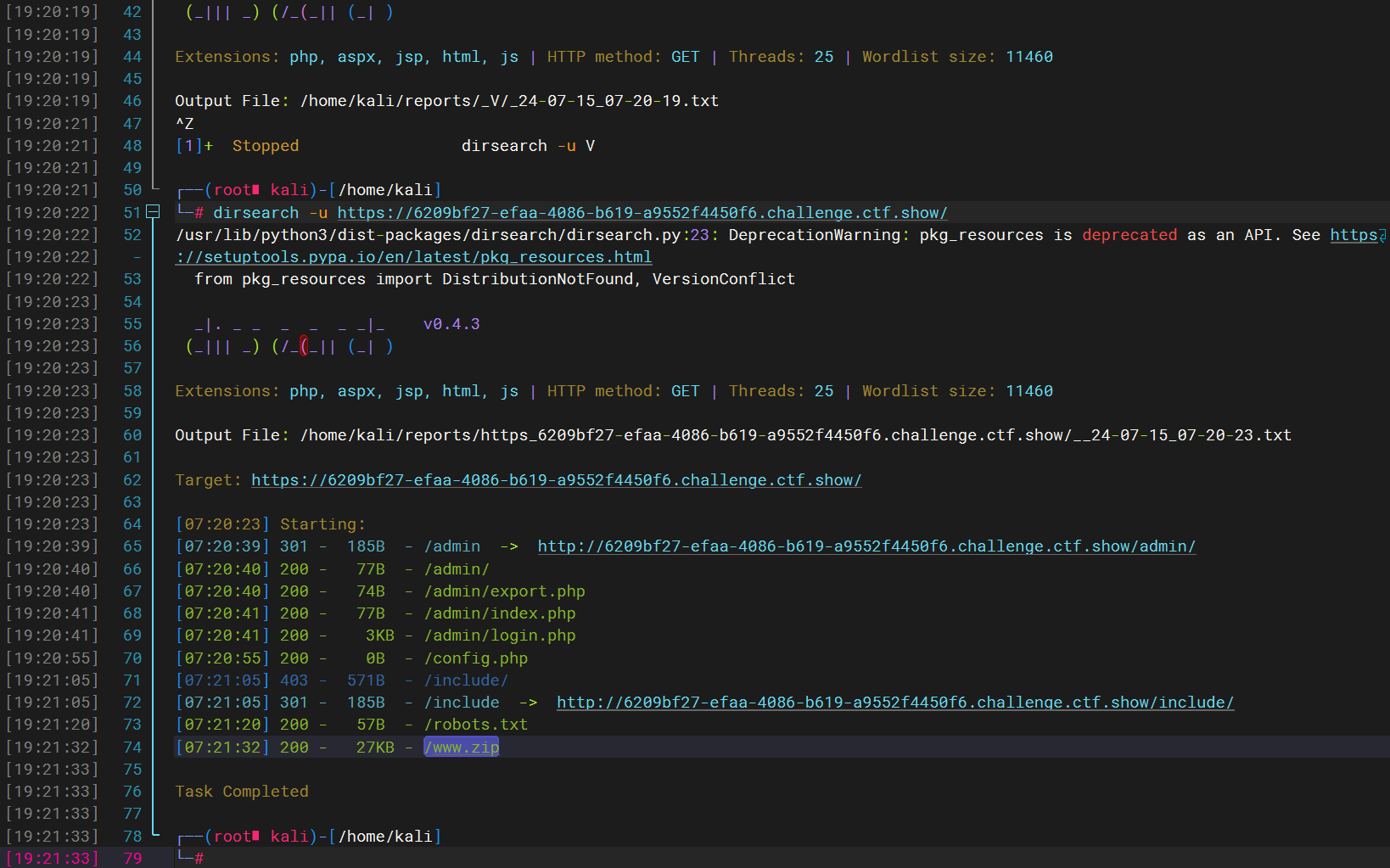Screen dimensions: 1390x868
Task: Click the v0.4.3 version text
Action: [451, 324]
